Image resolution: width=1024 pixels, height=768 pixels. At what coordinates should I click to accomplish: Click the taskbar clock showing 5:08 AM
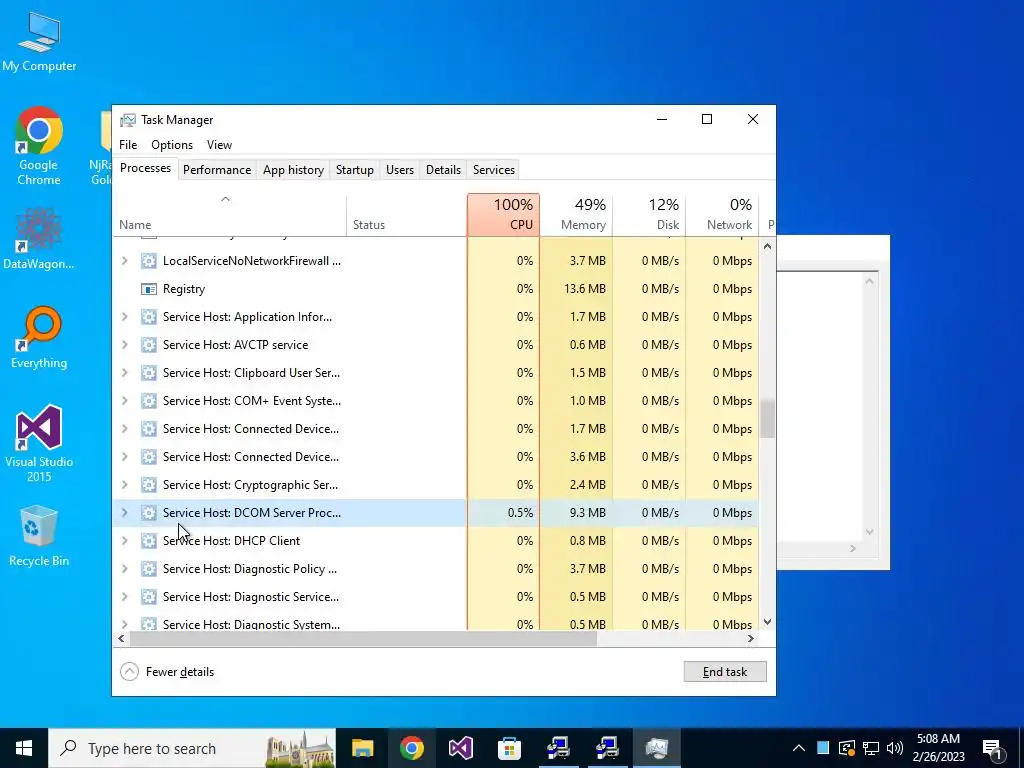click(938, 748)
